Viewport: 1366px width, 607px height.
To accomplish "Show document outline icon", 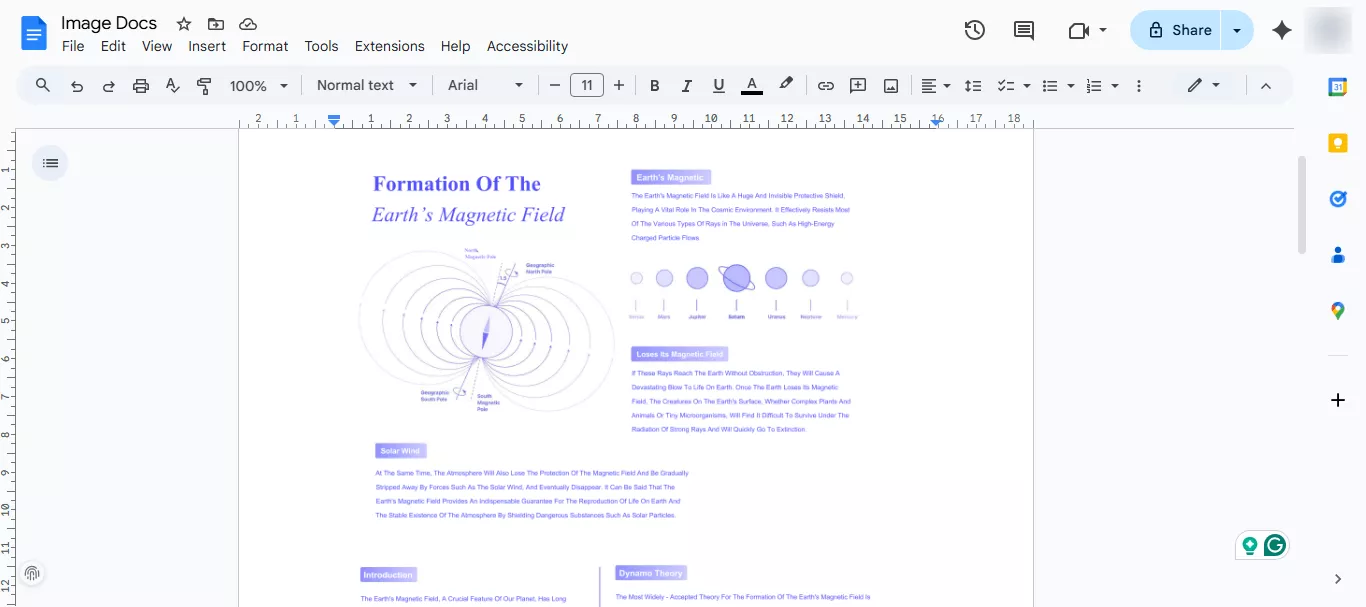I will 50,163.
